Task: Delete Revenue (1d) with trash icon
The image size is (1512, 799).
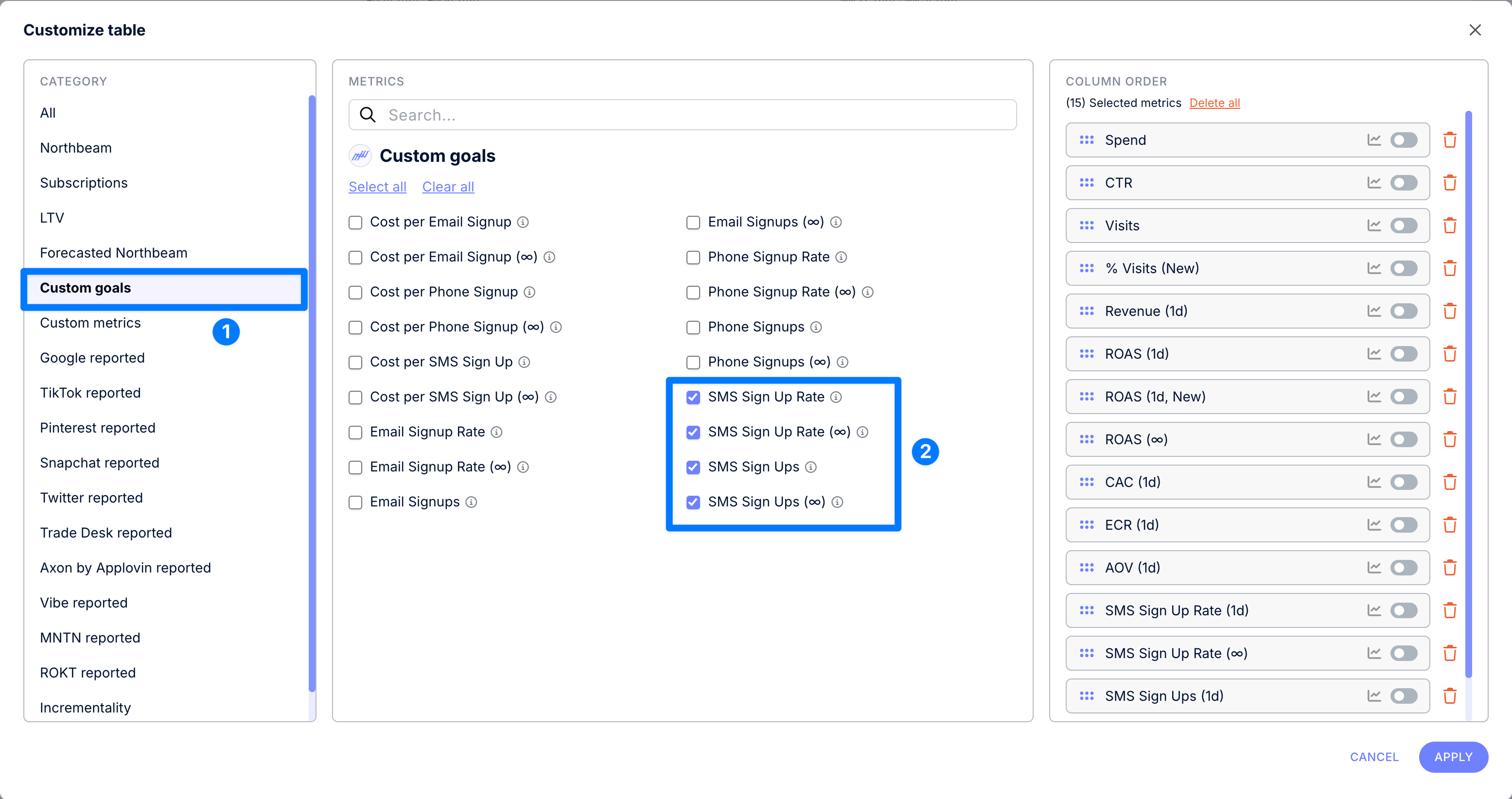Action: coord(1450,312)
